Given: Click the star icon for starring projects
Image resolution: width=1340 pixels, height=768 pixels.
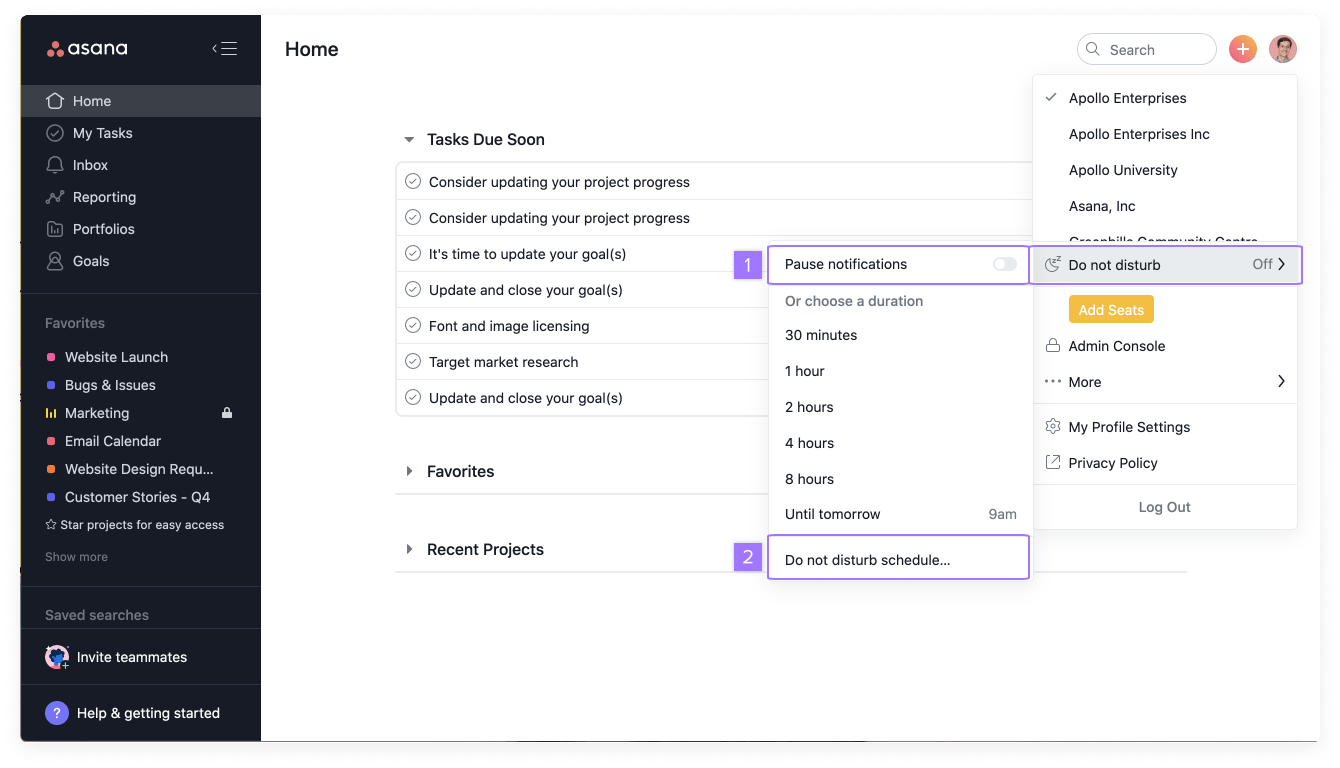Looking at the screenshot, I should (51, 525).
